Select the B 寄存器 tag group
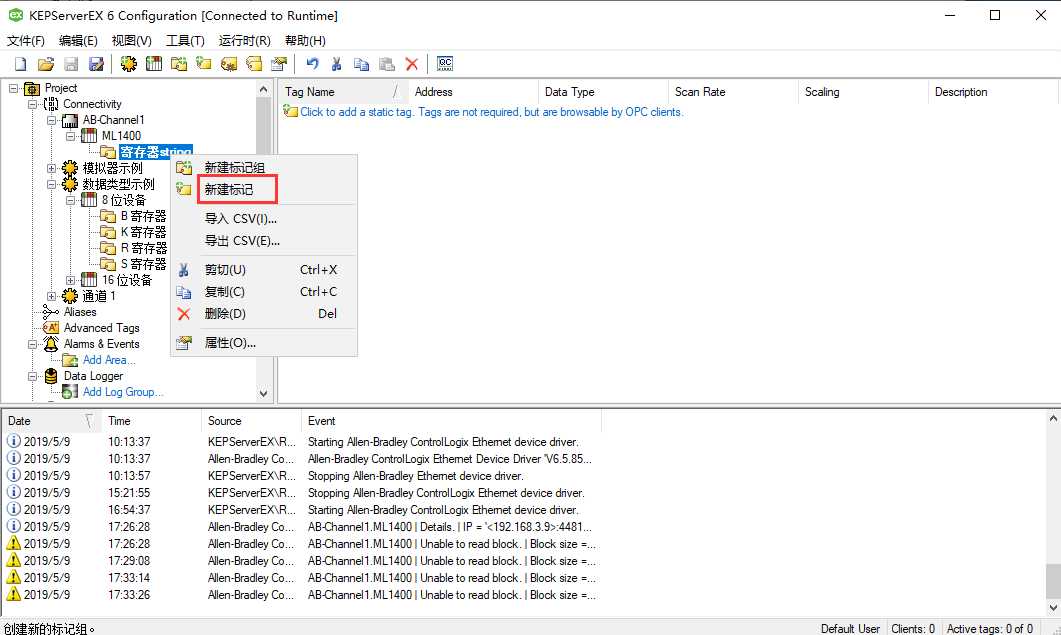This screenshot has height=635, width=1061. point(143,216)
